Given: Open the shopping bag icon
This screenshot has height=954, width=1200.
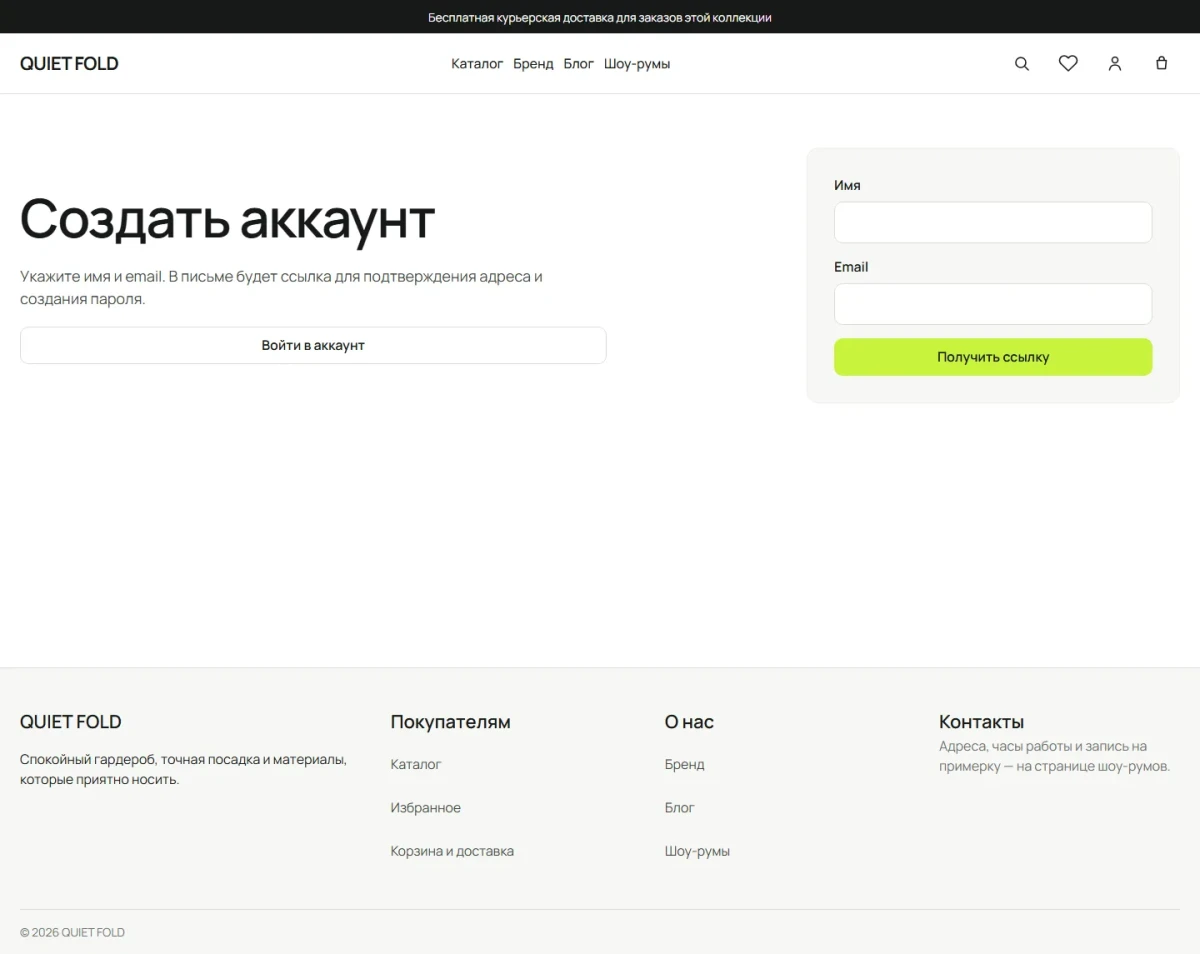Looking at the screenshot, I should click(1161, 63).
